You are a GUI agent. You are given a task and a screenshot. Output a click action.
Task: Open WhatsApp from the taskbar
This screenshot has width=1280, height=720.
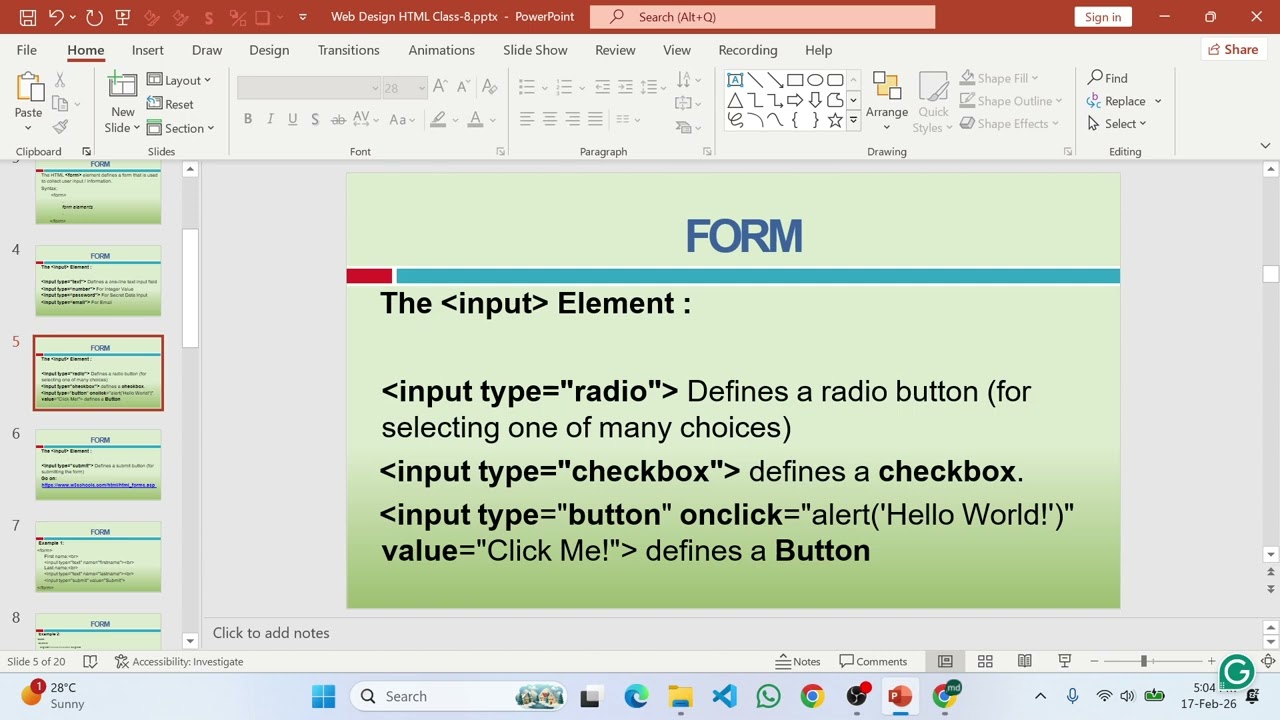(x=768, y=696)
